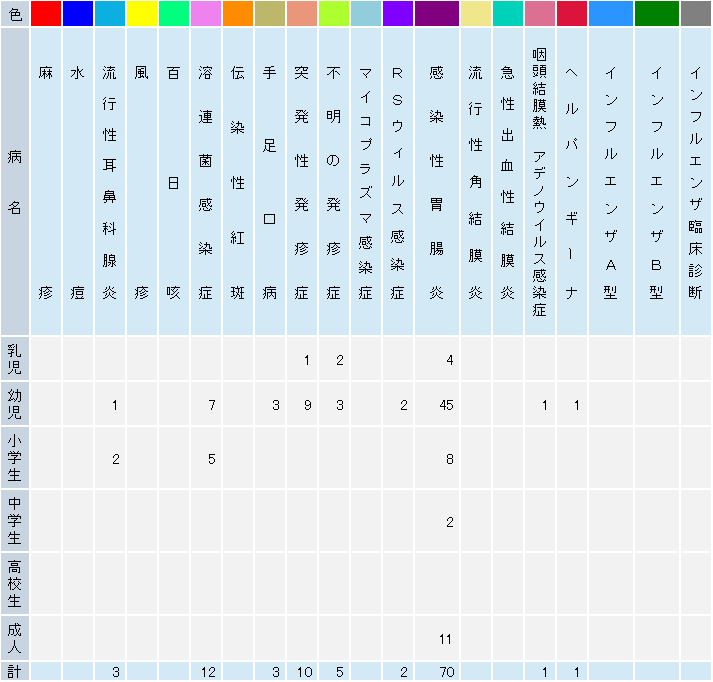Click the dark purple swatch above 感染性胃腸炎

click(437, 14)
